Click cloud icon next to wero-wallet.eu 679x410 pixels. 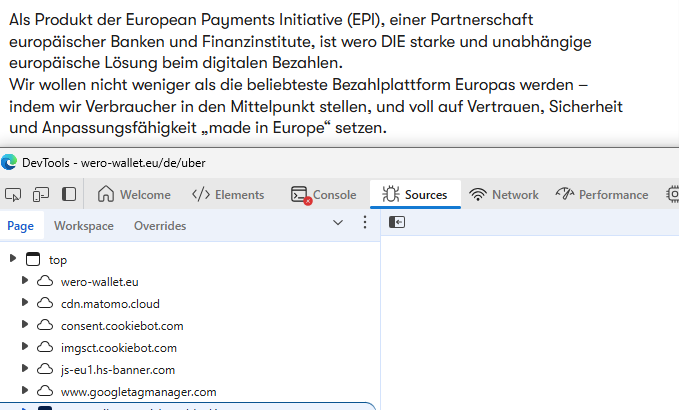[x=45, y=281]
